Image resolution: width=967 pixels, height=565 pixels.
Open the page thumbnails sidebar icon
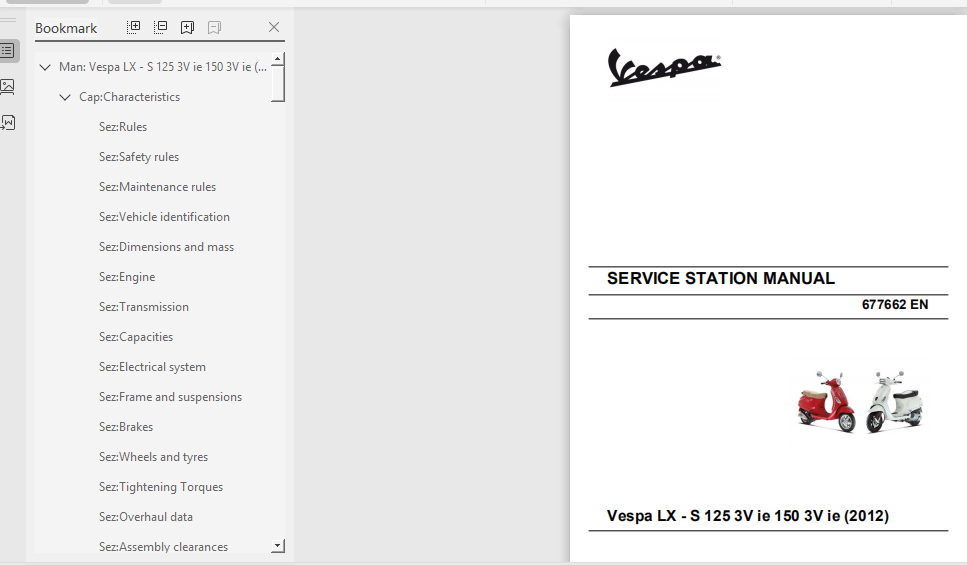[8, 86]
